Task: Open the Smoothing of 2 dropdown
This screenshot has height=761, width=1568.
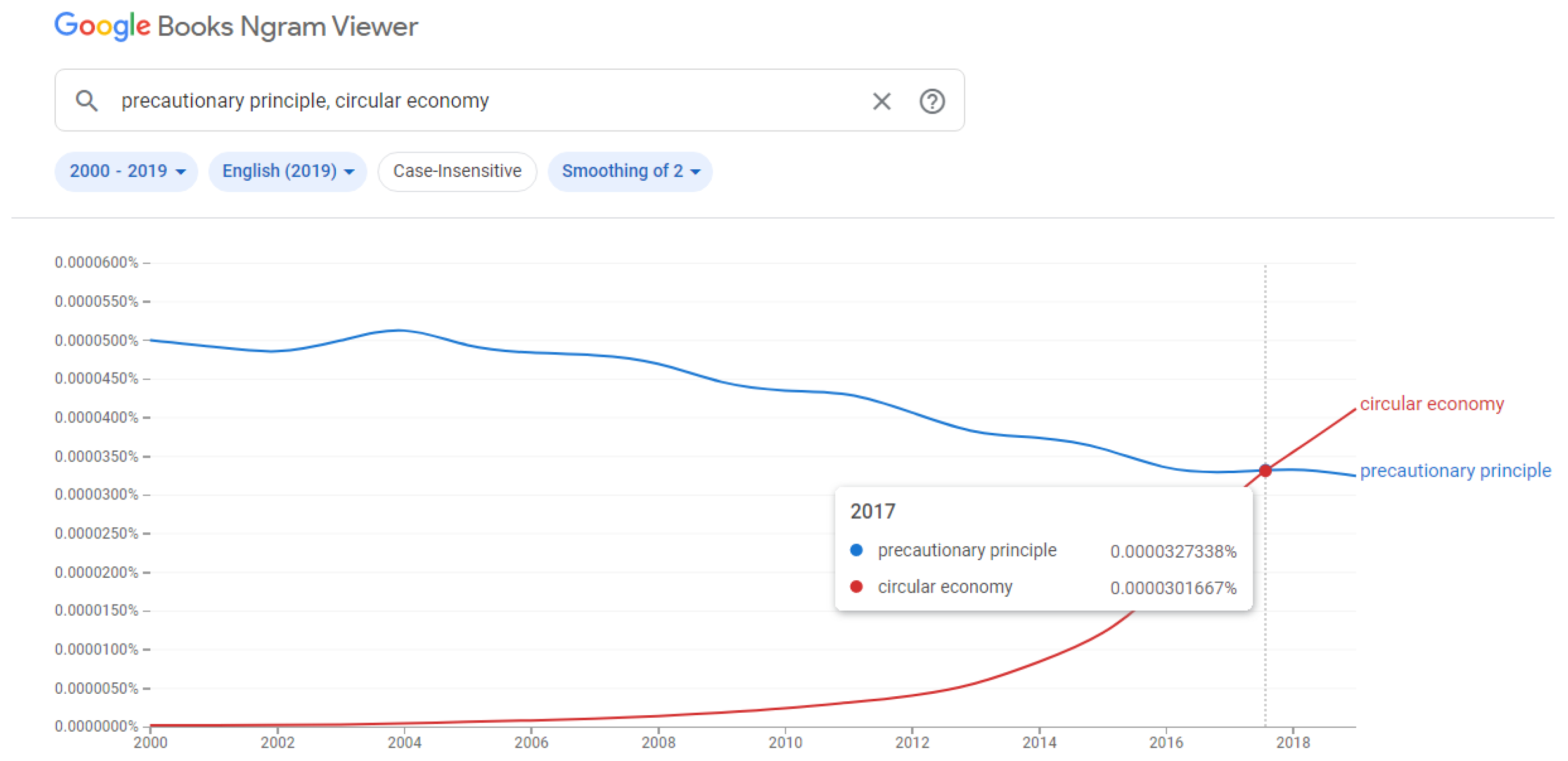Action: pyautogui.click(x=630, y=171)
